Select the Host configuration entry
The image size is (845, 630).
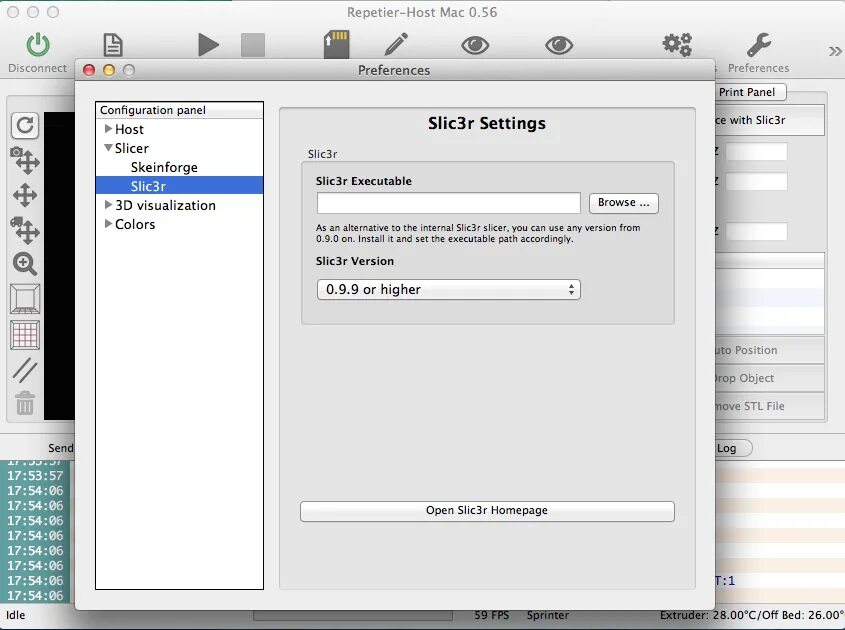pyautogui.click(x=129, y=129)
